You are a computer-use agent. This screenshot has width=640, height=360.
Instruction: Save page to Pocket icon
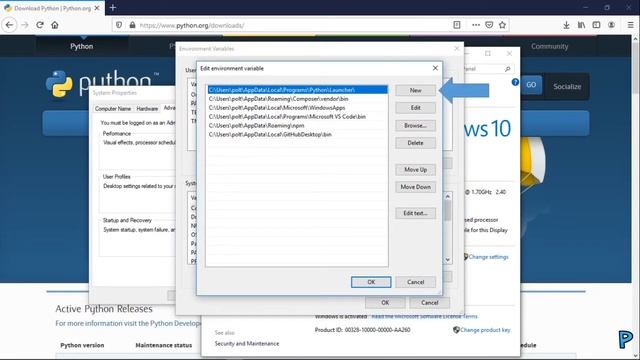[489, 25]
